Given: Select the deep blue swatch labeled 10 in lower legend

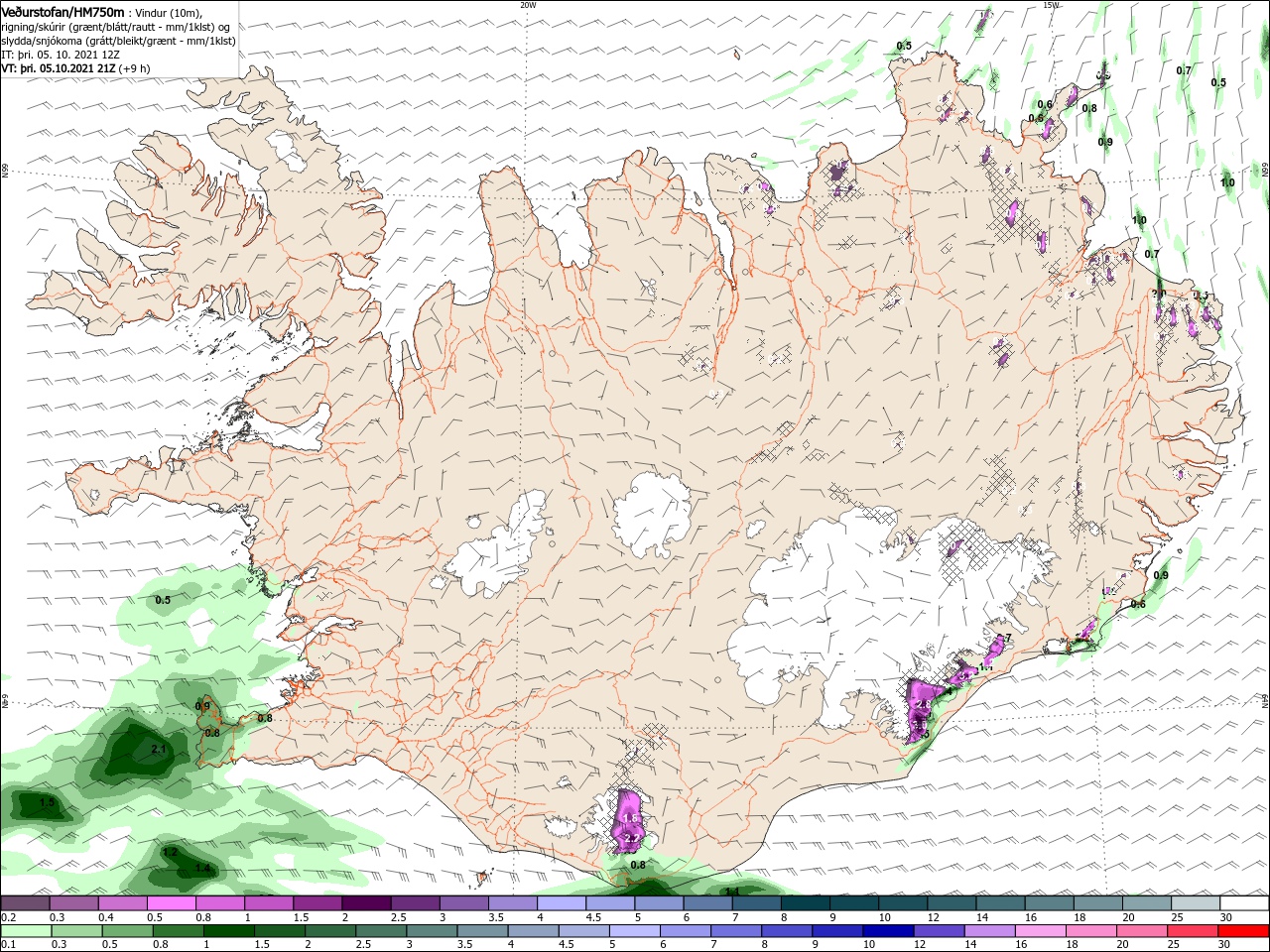Looking at the screenshot, I should tap(887, 931).
